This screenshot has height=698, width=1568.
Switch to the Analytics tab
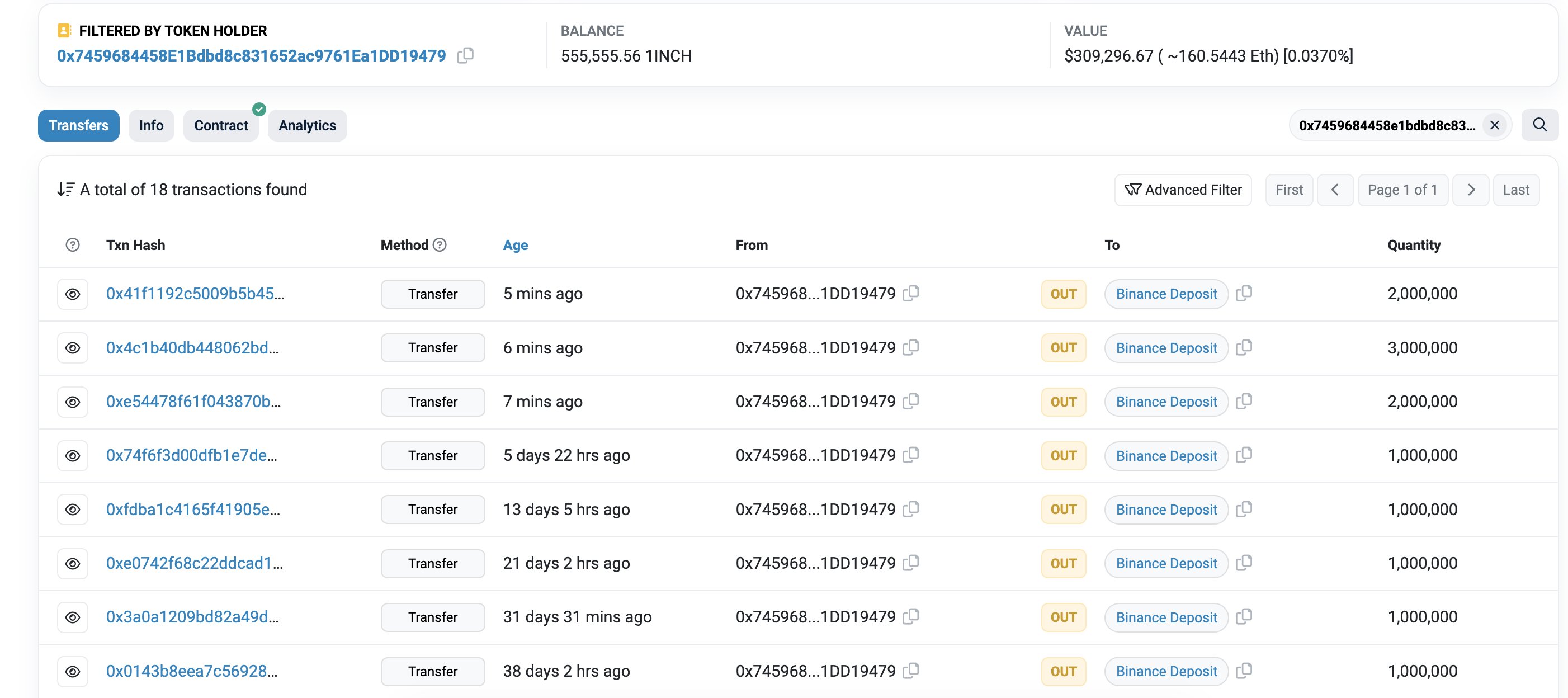[x=307, y=125]
